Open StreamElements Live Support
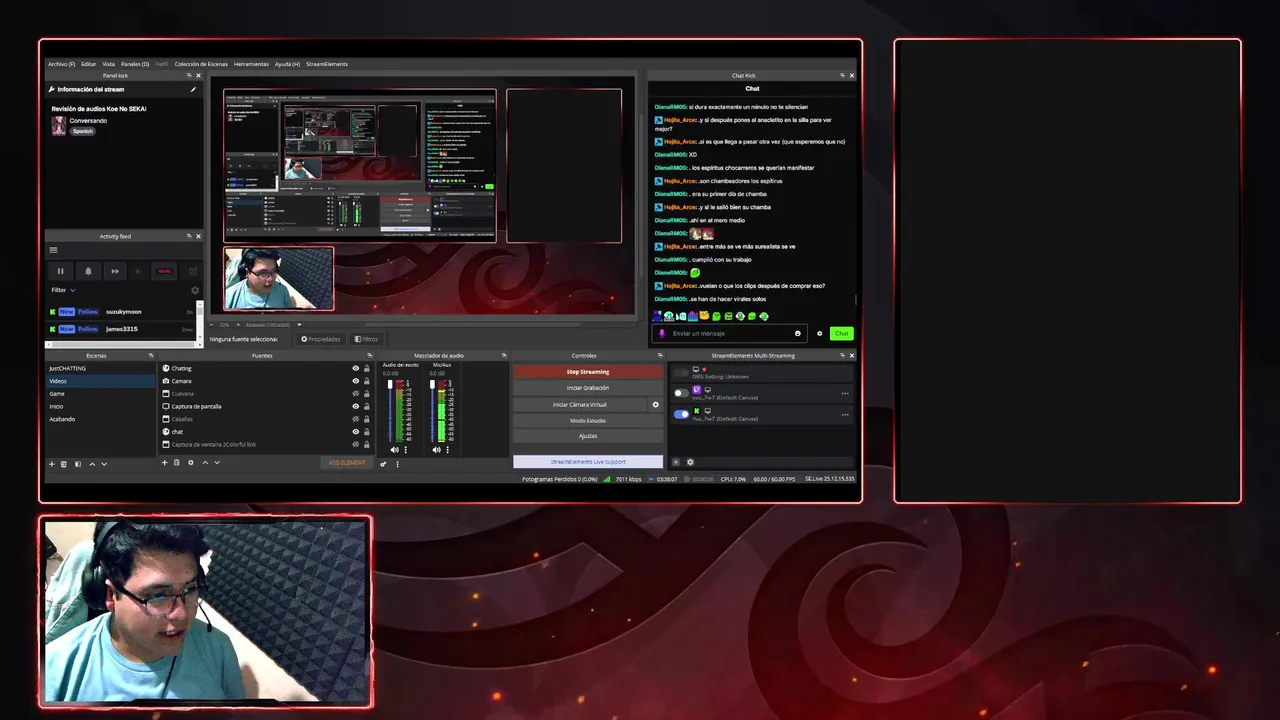 click(x=588, y=462)
